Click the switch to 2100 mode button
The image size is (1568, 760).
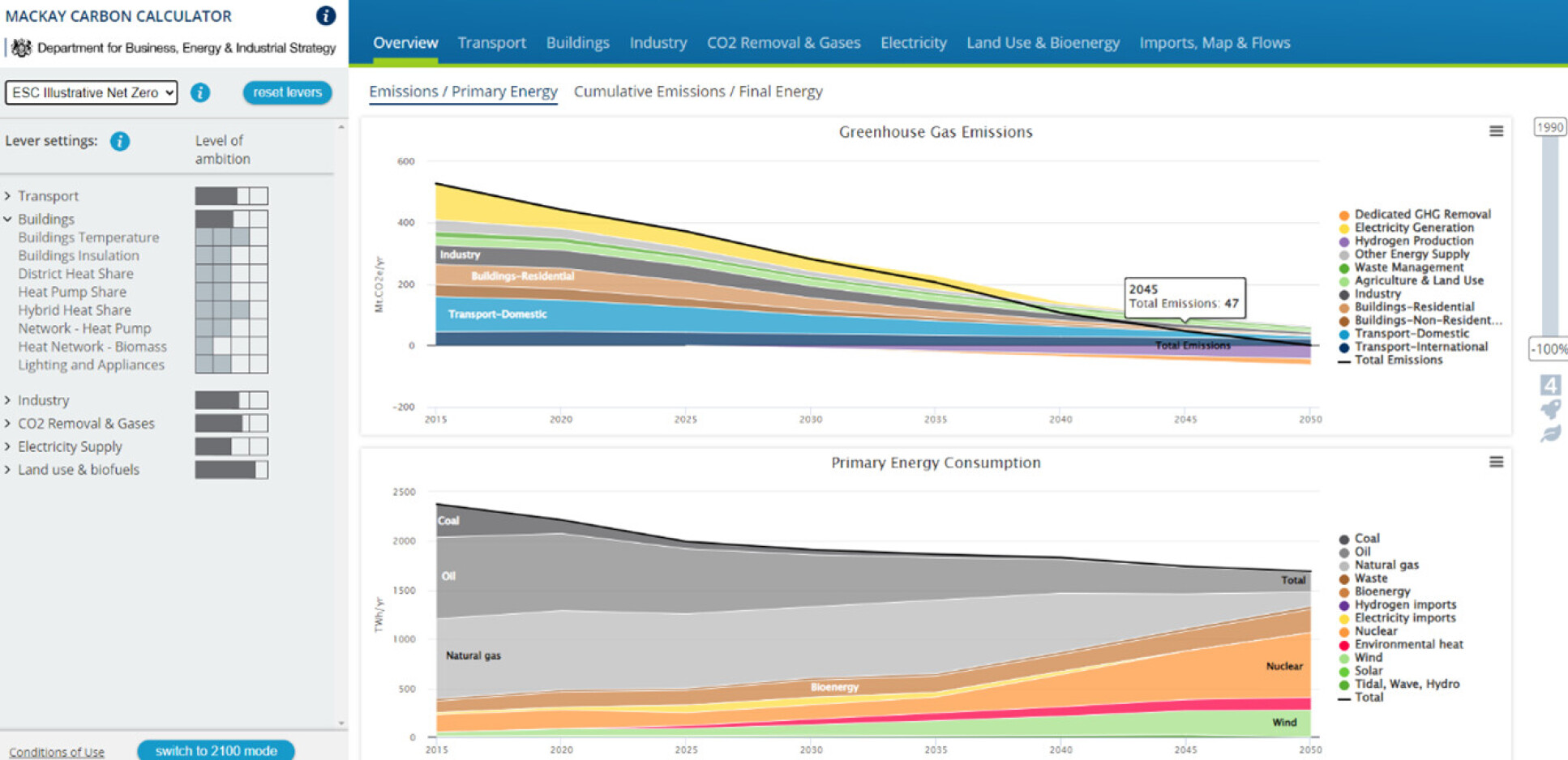216,750
